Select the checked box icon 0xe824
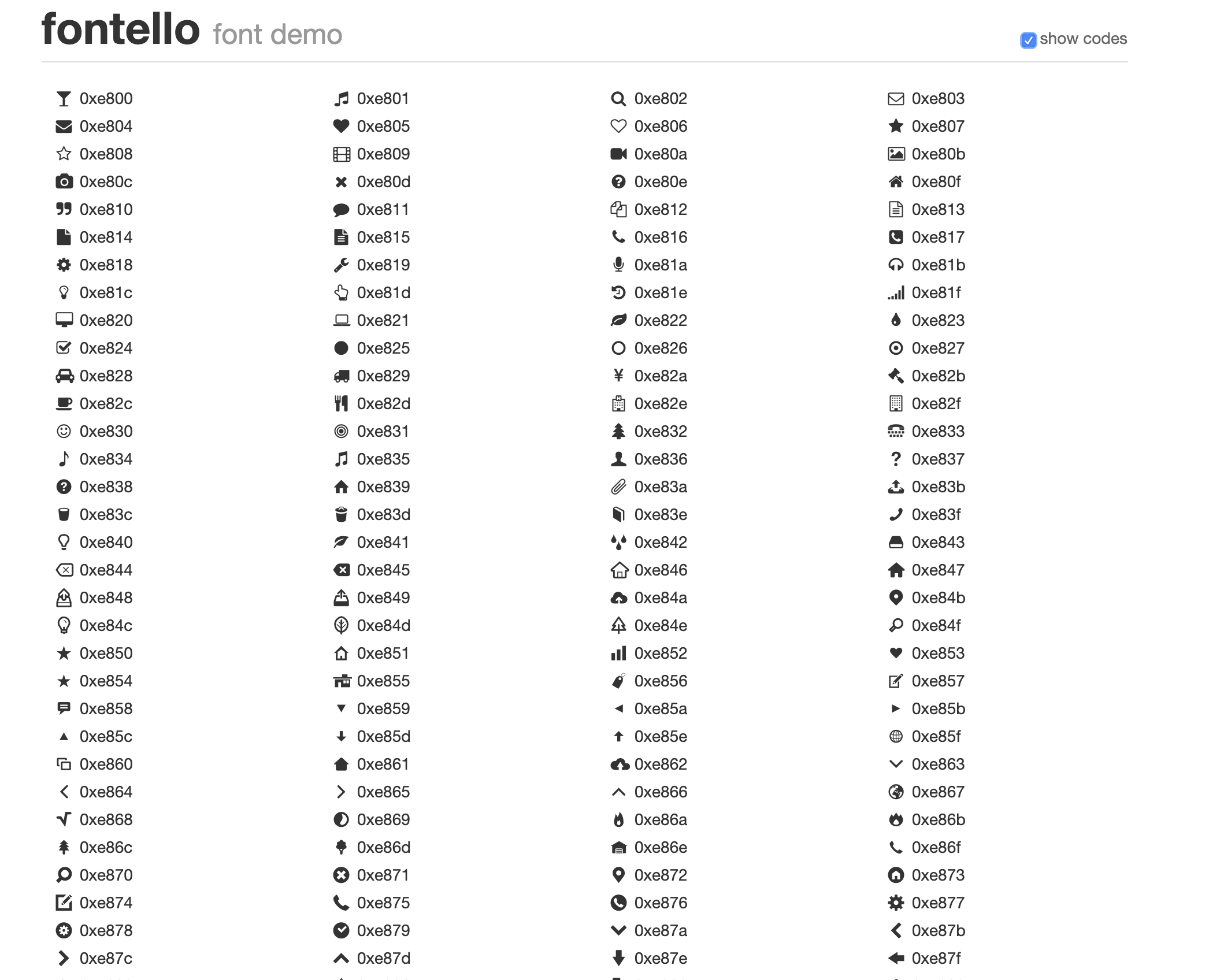The height and width of the screenshot is (980, 1209). tap(64, 348)
